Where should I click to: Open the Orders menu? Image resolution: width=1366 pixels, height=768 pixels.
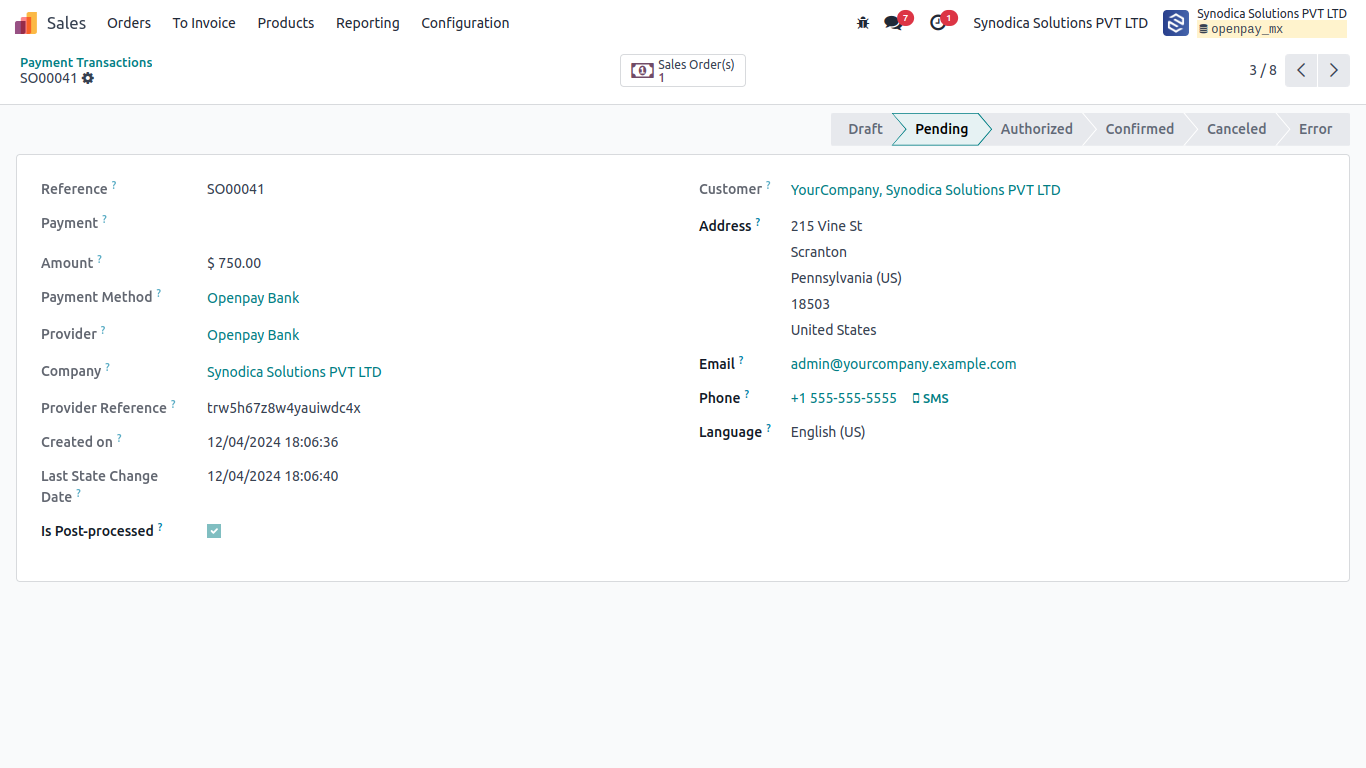coord(129,23)
